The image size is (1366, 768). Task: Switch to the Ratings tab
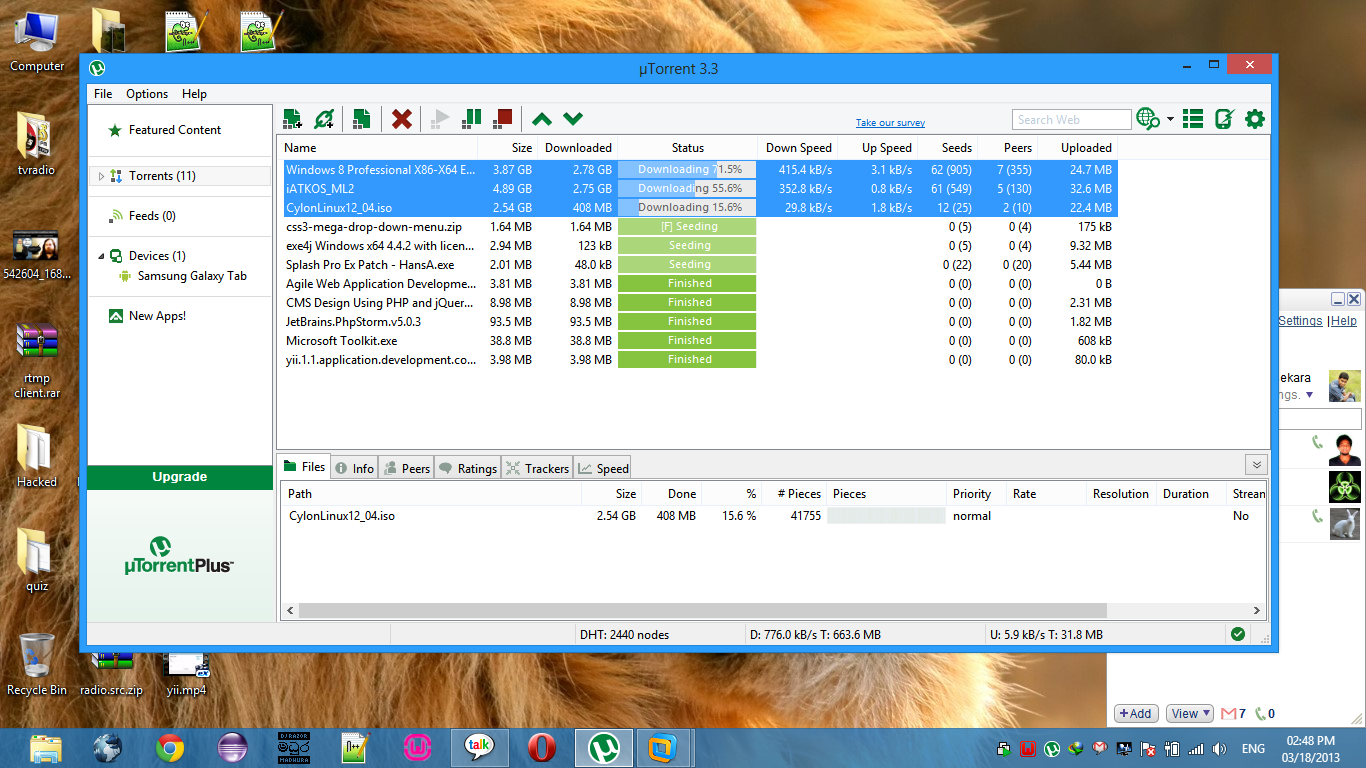(x=467, y=468)
